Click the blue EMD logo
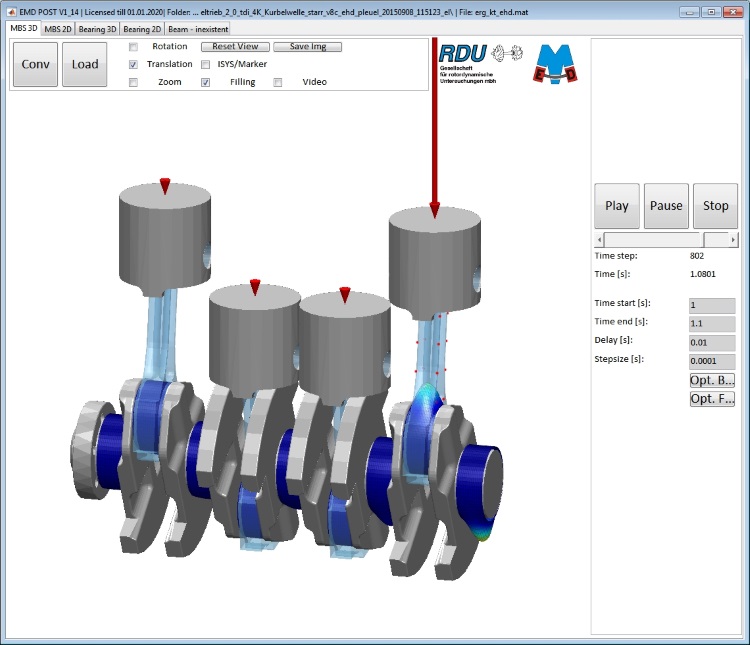 pos(556,65)
